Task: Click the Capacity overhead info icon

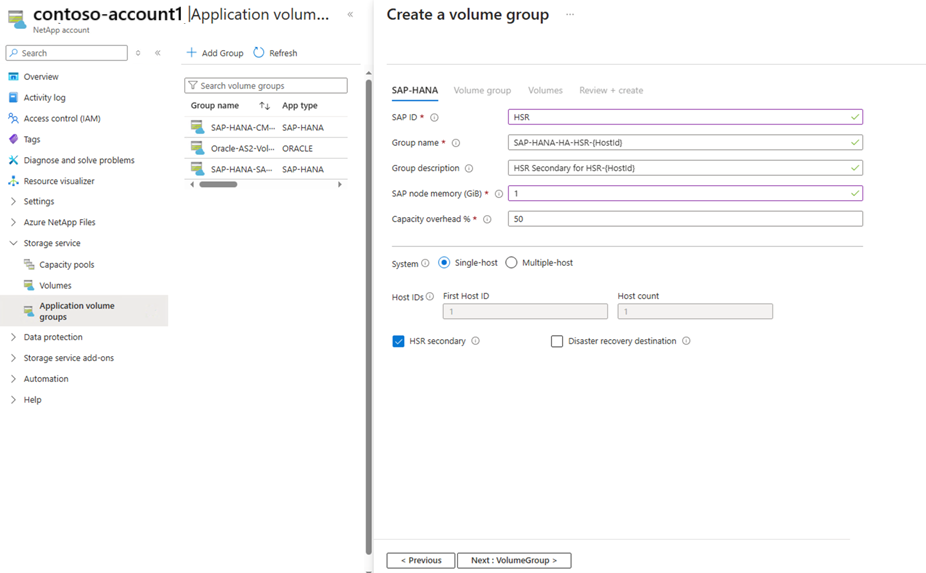Action: (x=487, y=219)
